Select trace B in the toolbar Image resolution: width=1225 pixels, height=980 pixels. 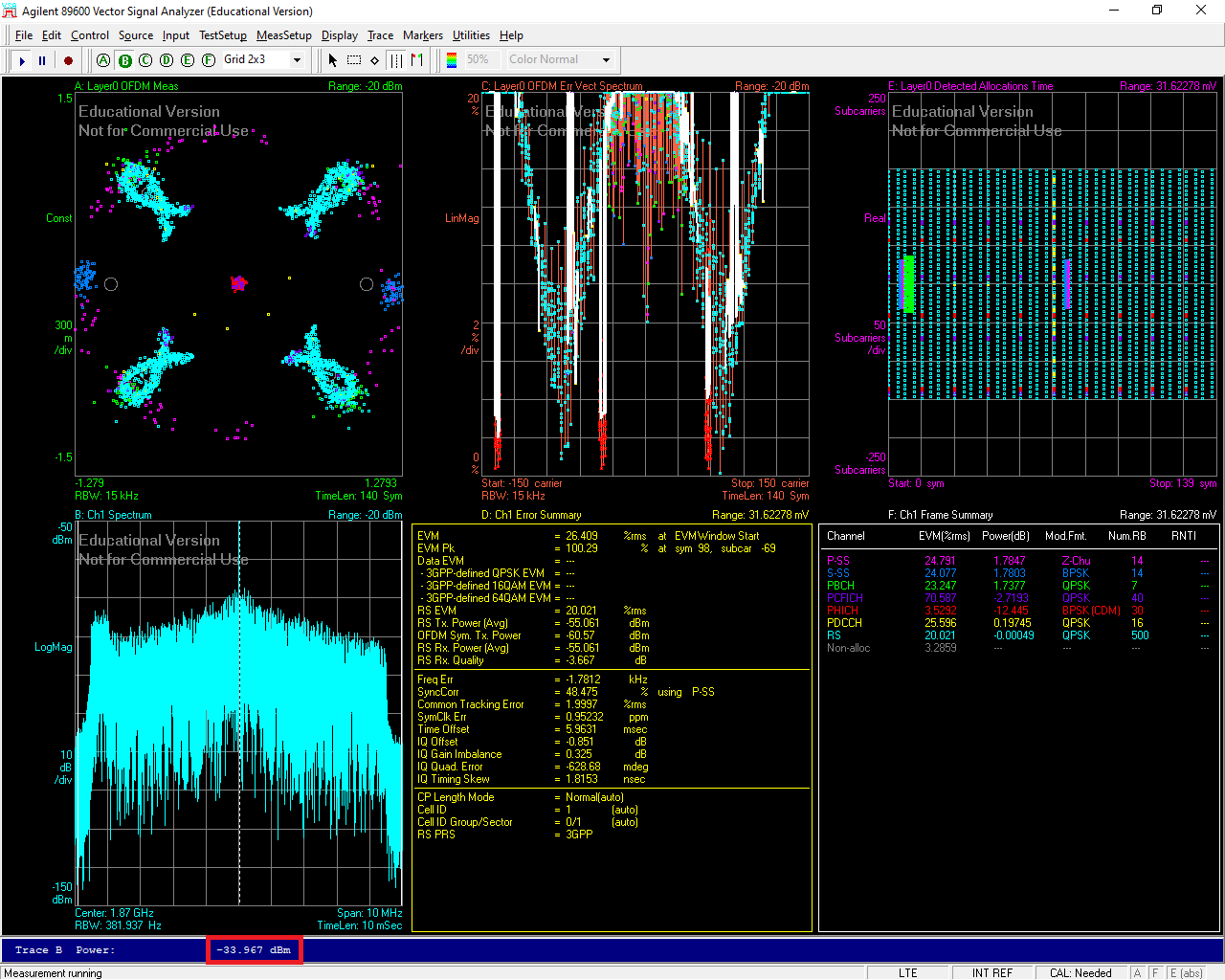click(124, 60)
